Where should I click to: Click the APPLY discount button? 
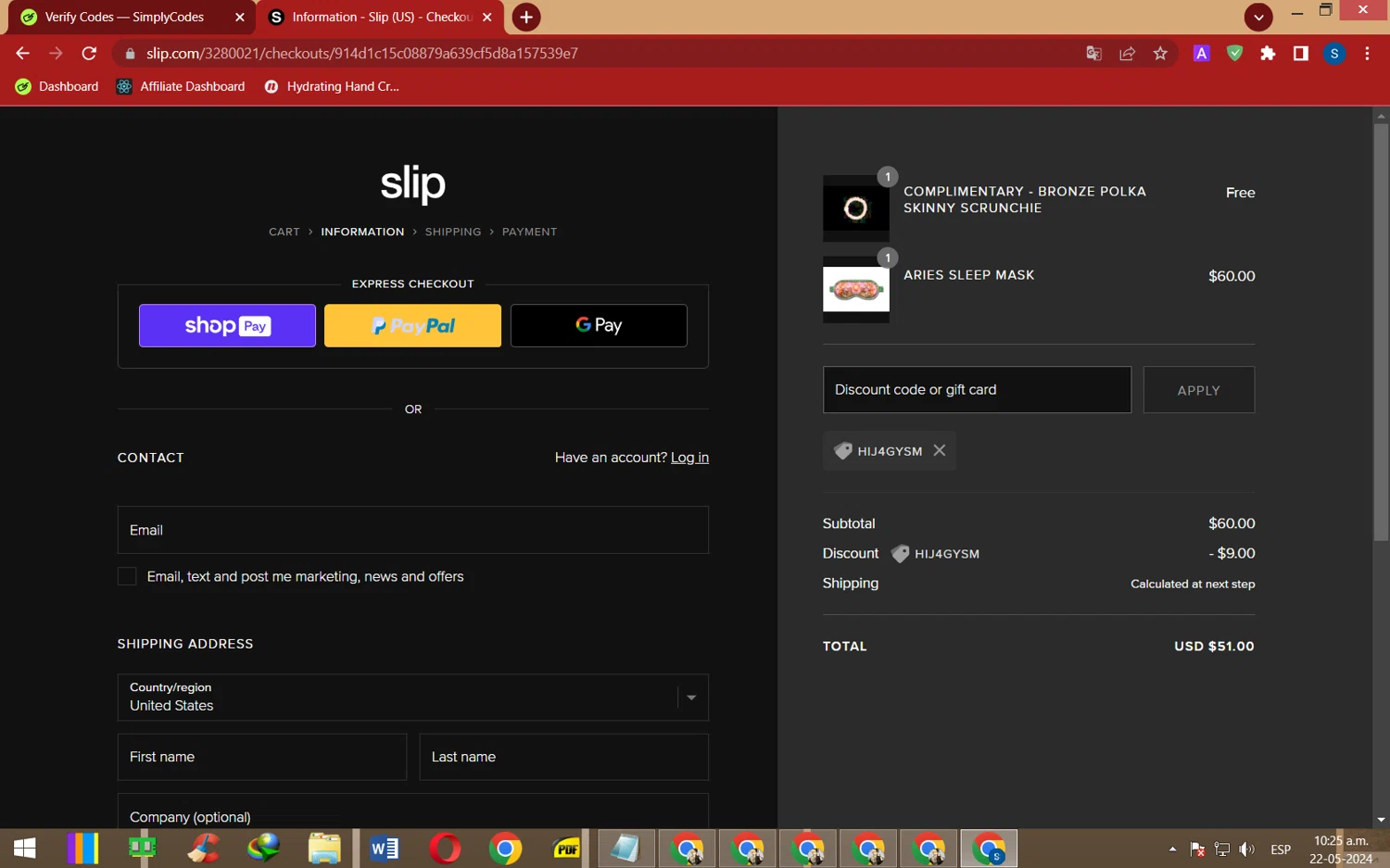[1199, 390]
